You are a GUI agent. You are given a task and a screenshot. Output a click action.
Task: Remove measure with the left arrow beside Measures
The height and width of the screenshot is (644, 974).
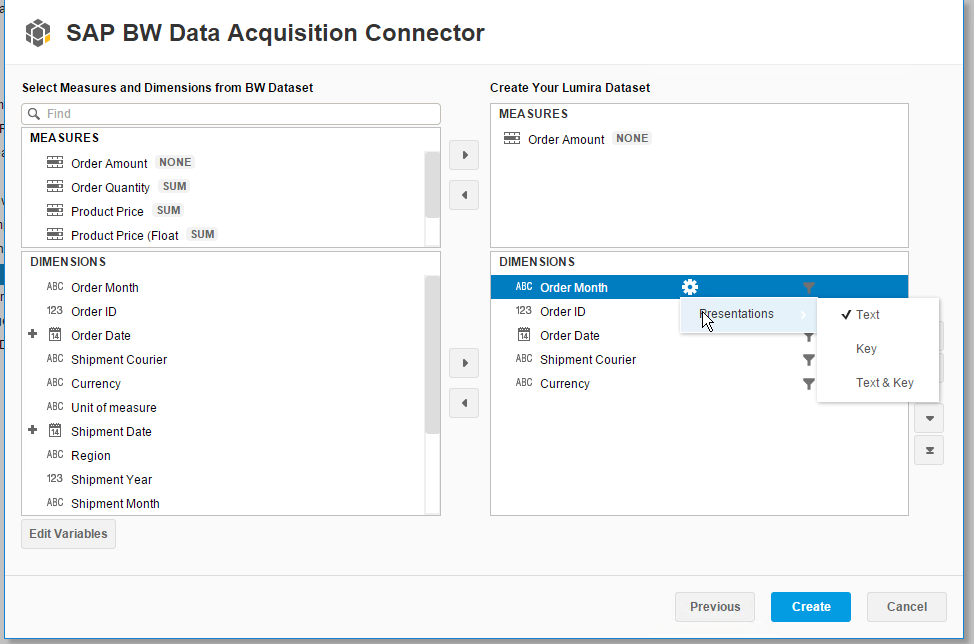(x=464, y=195)
